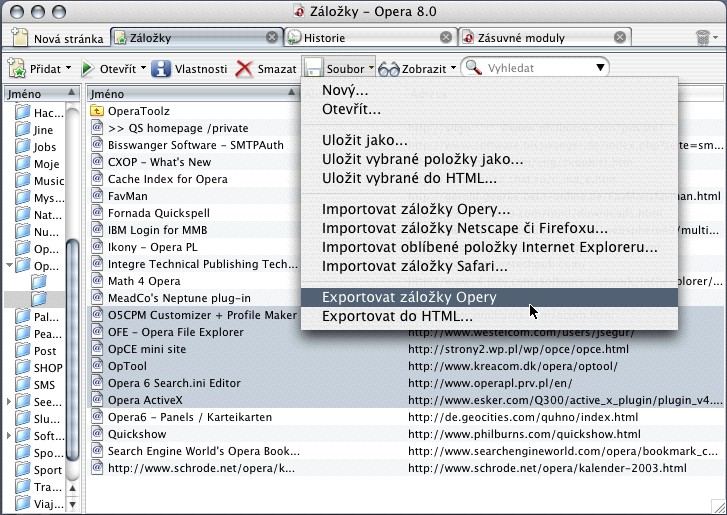The height and width of the screenshot is (515, 727).
Task: Close the Historie tab
Action: click(x=446, y=37)
